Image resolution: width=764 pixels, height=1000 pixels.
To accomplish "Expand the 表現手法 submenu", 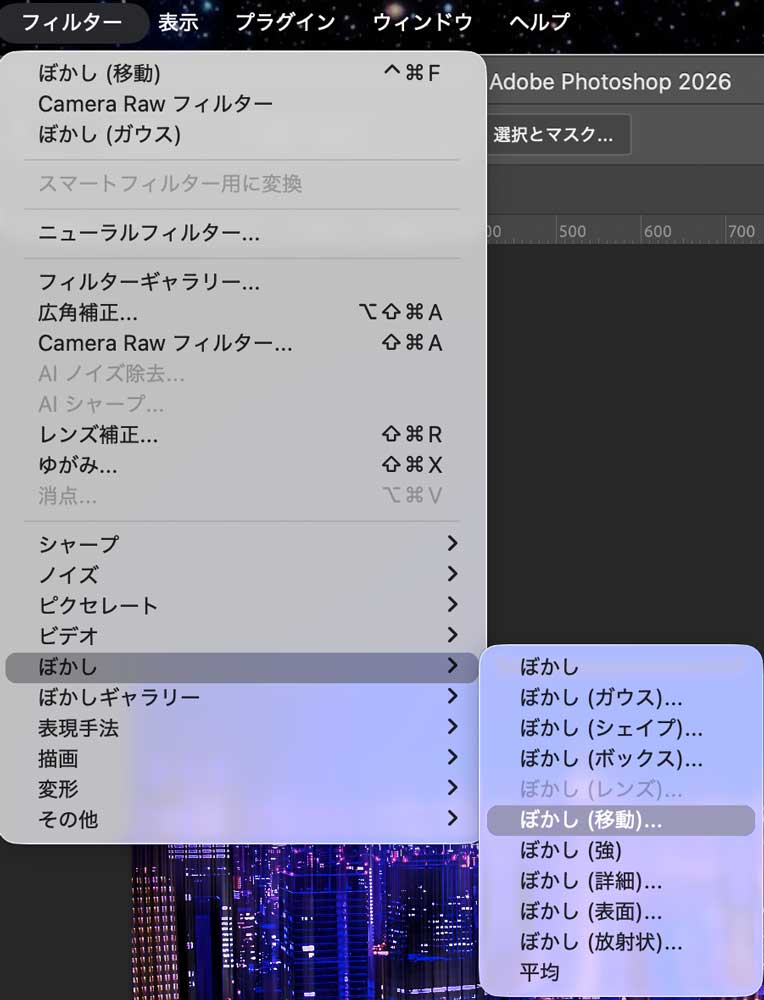I will [x=242, y=728].
